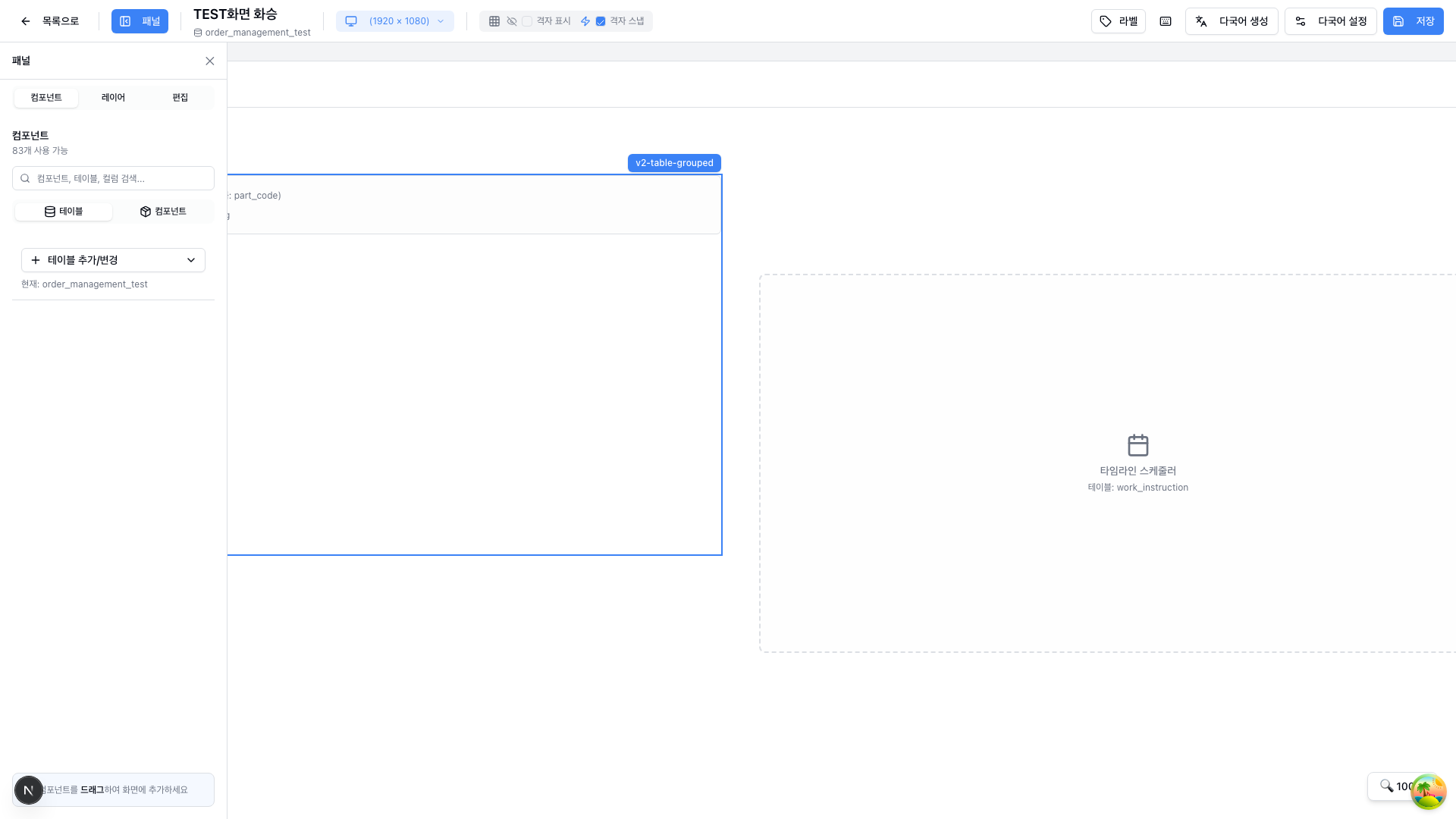
Task: Switch to the 레이어 tab
Action: coord(113,98)
